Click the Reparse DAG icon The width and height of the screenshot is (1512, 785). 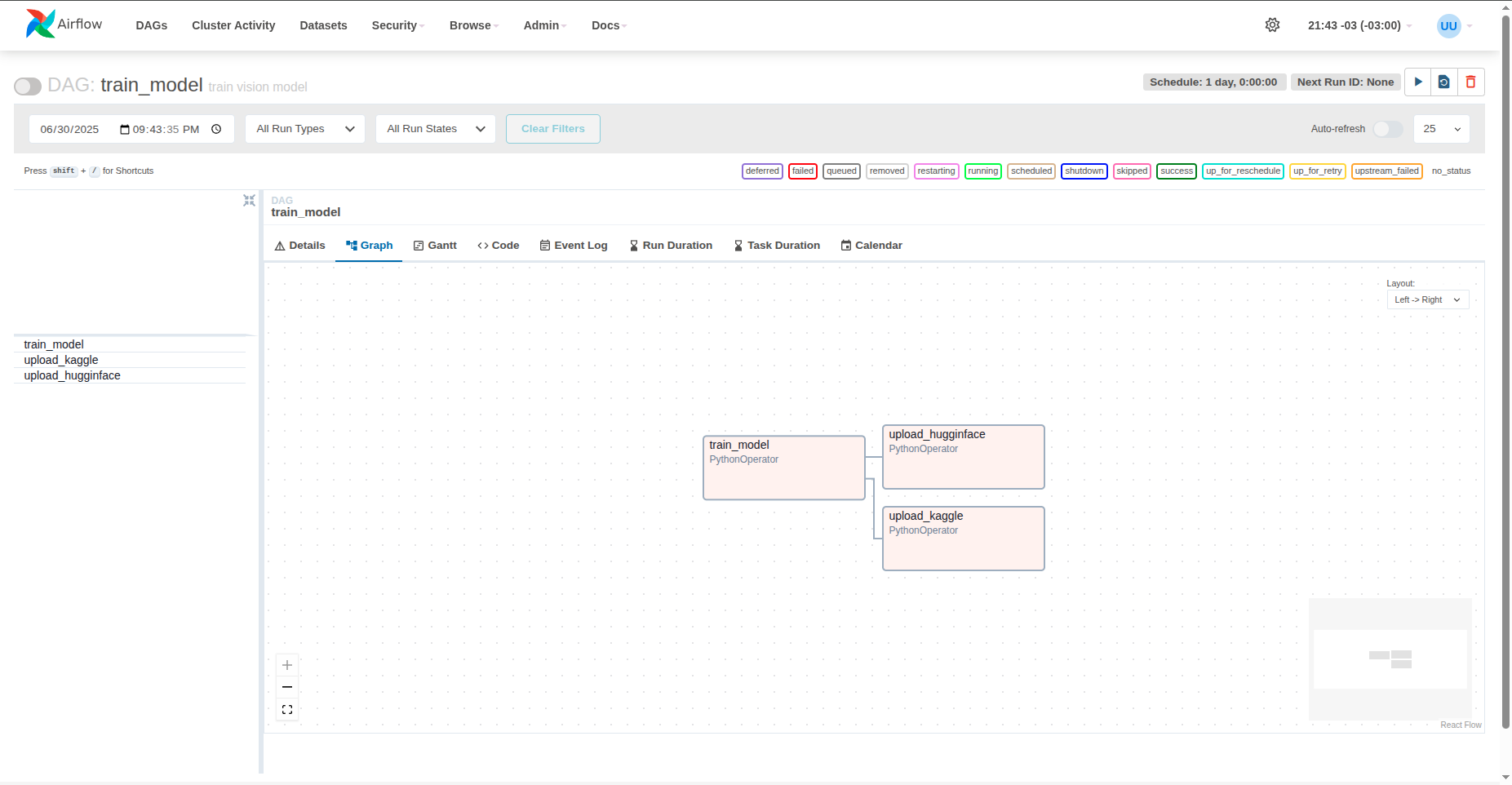tap(1444, 82)
